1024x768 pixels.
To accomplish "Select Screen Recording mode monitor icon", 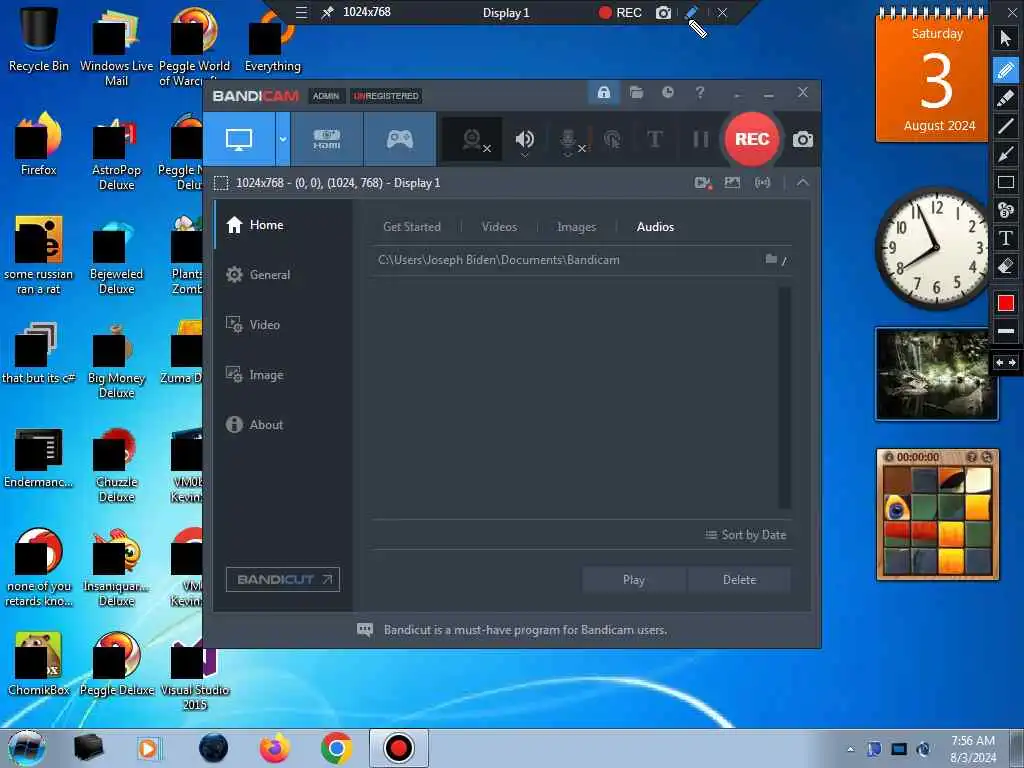I will pyautogui.click(x=239, y=139).
